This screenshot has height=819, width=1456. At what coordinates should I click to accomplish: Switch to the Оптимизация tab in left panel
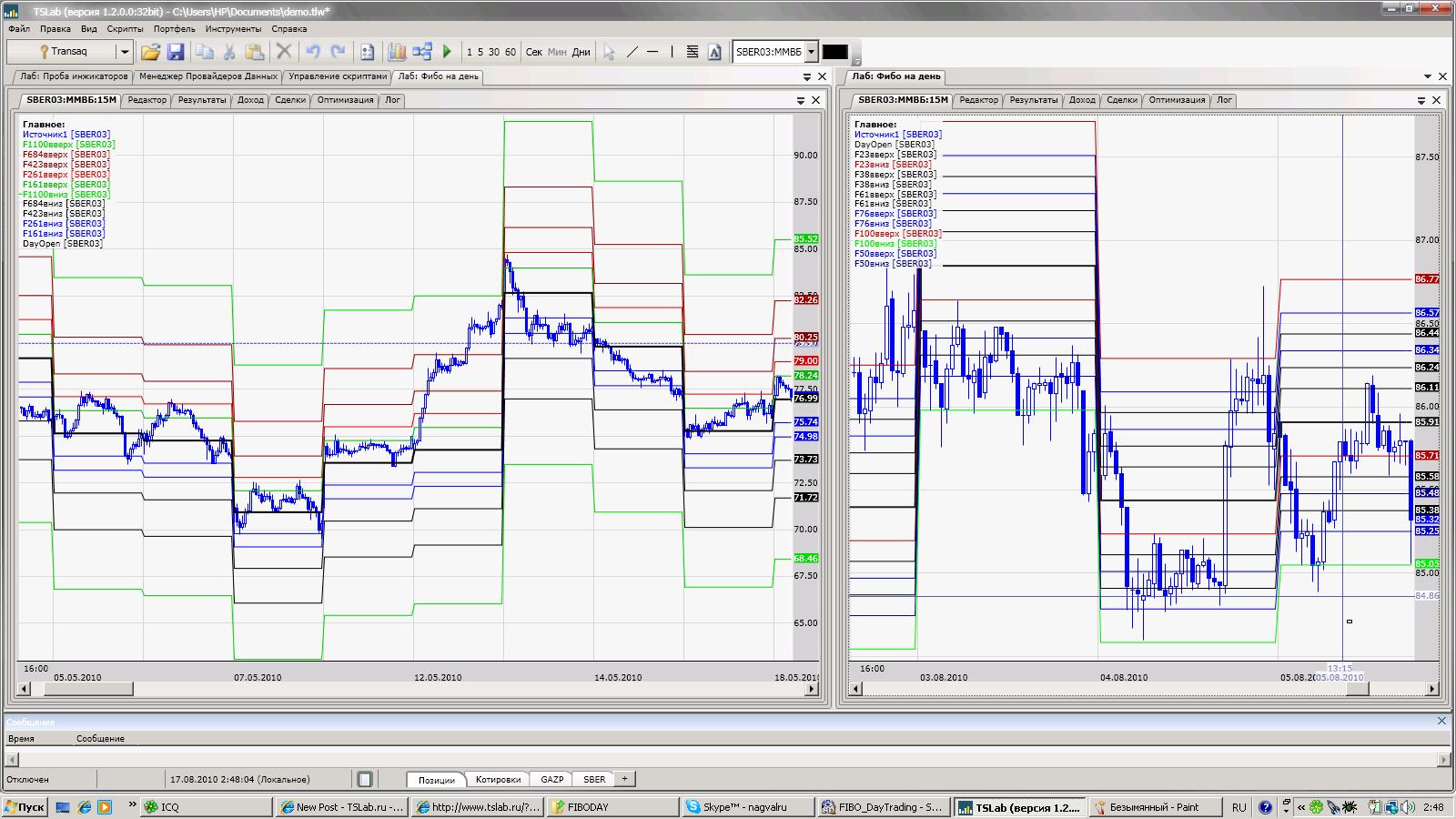(x=345, y=100)
